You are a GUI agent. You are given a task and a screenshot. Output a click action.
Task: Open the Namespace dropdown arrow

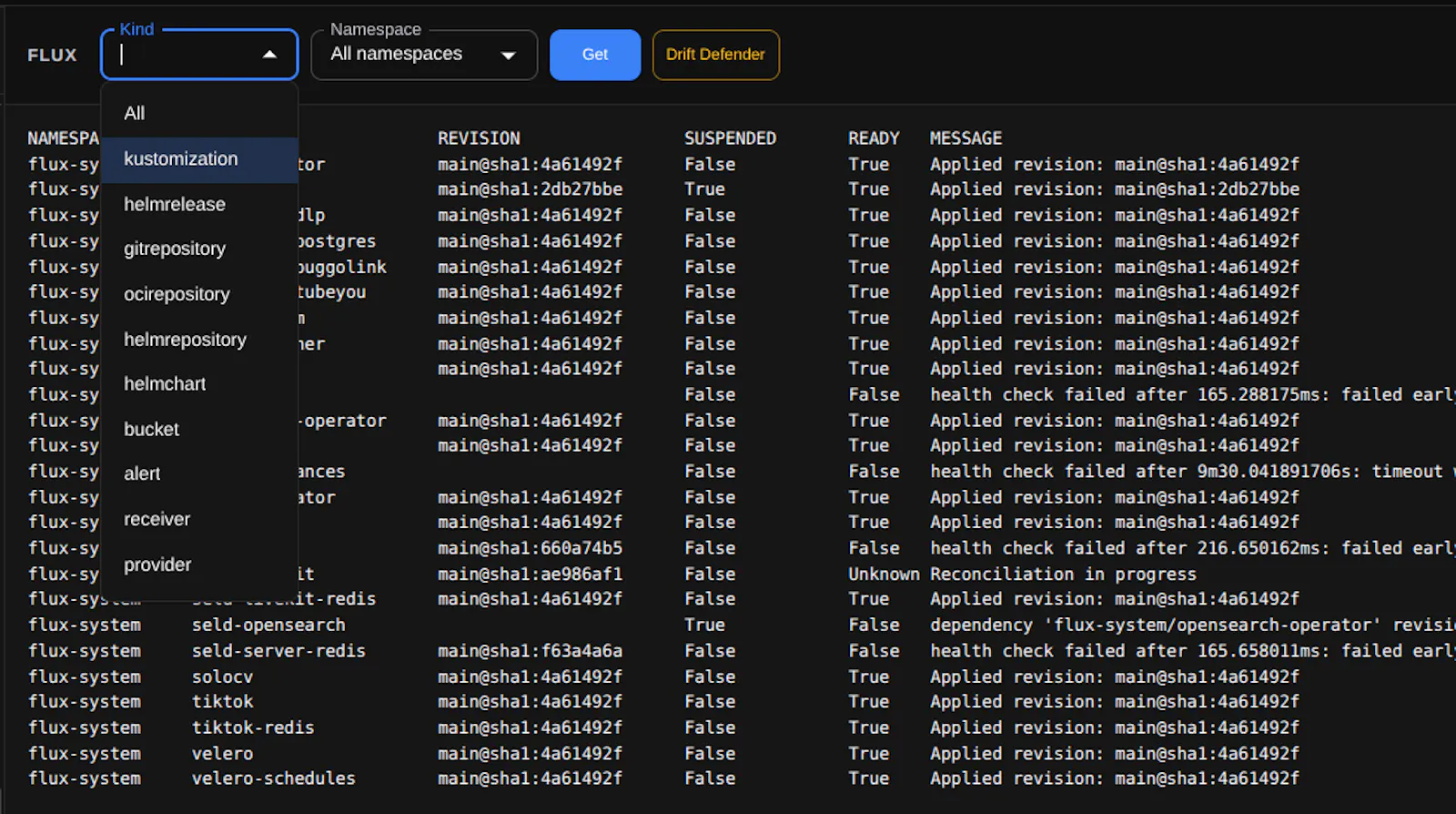[x=509, y=56]
